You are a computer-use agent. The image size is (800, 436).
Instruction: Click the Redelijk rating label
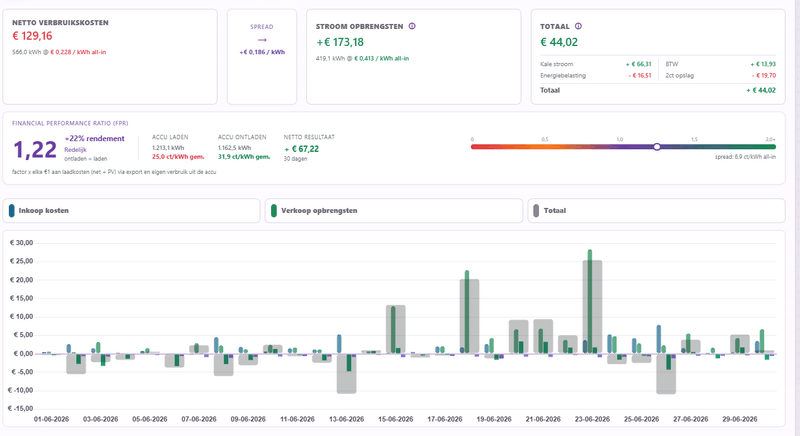75,150
